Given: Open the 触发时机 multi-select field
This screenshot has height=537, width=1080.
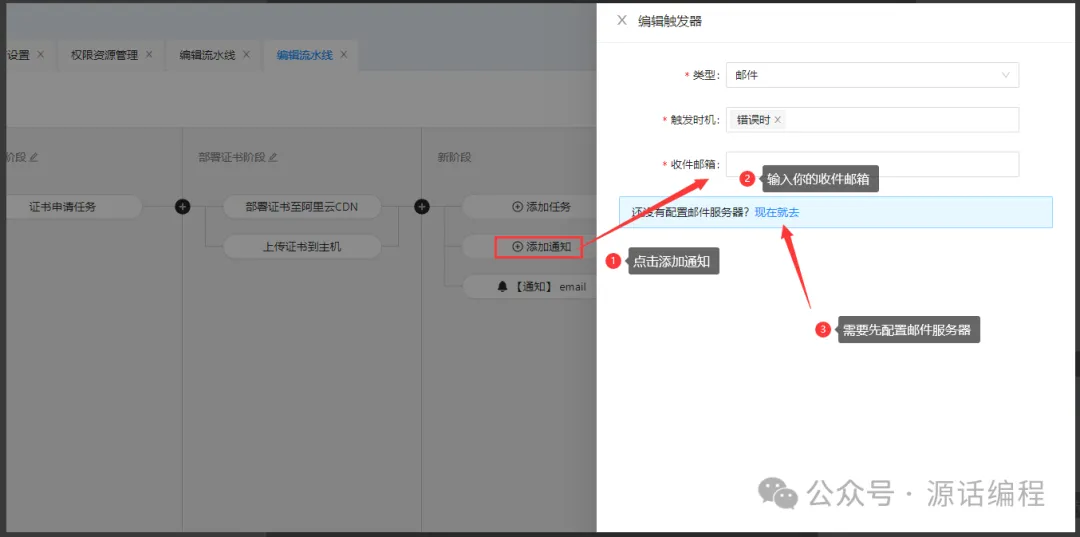Looking at the screenshot, I should tap(900, 120).
